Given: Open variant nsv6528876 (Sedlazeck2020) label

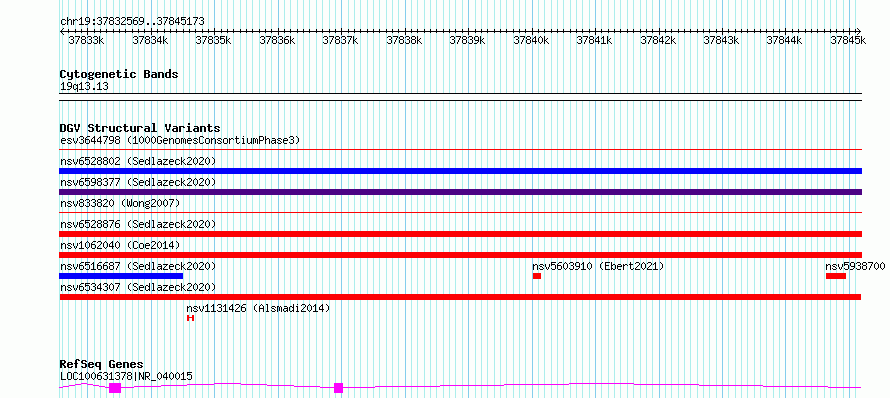Looking at the screenshot, I should pyautogui.click(x=138, y=224).
